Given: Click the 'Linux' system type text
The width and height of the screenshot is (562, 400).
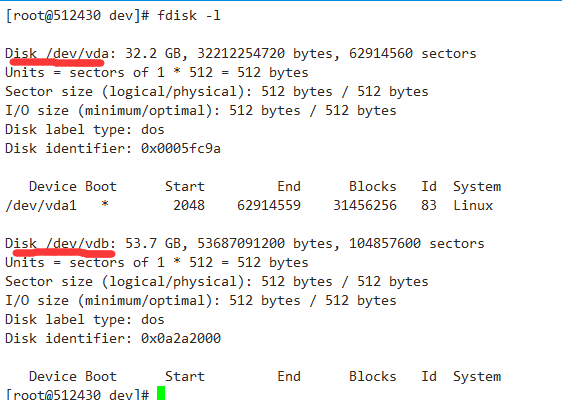Looking at the screenshot, I should (x=473, y=206).
